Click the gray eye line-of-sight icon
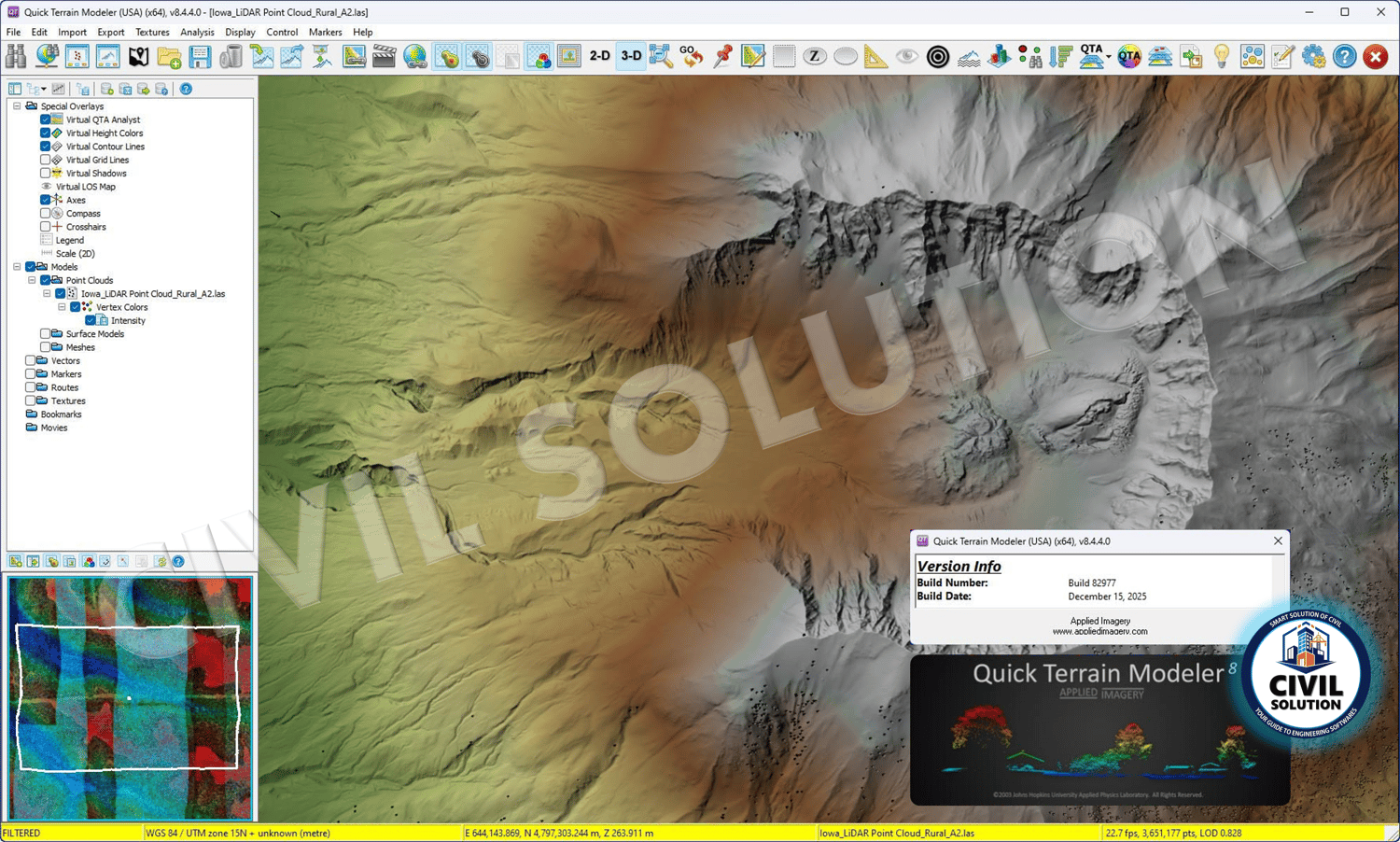Image resolution: width=1400 pixels, height=842 pixels. (906, 57)
